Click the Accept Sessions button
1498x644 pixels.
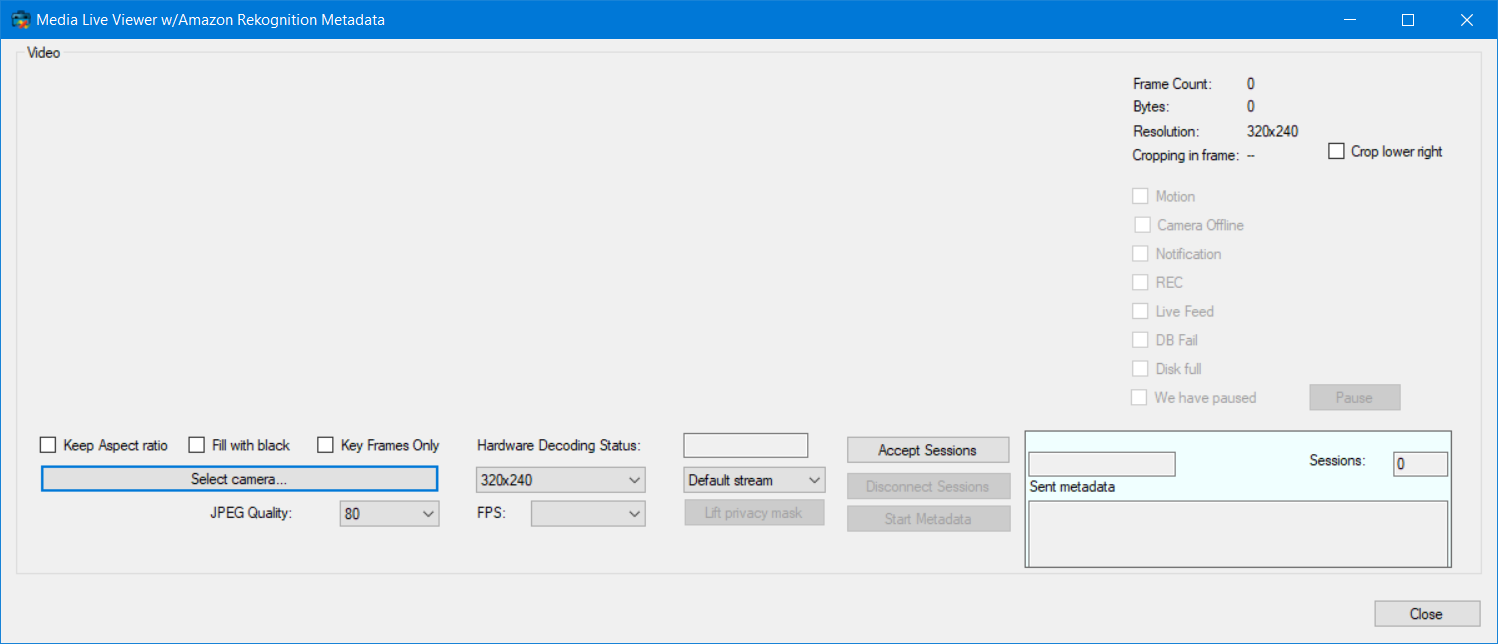(x=927, y=450)
